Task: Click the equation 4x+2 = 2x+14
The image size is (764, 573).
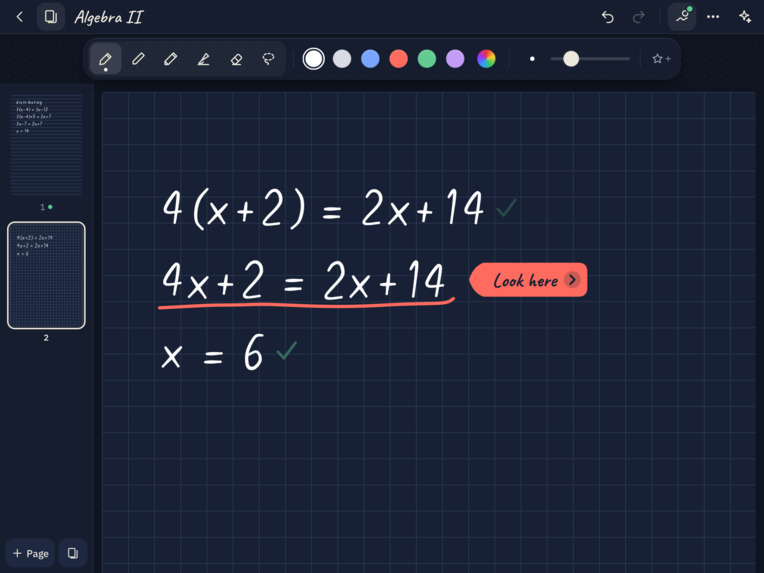Action: pyautogui.click(x=303, y=280)
